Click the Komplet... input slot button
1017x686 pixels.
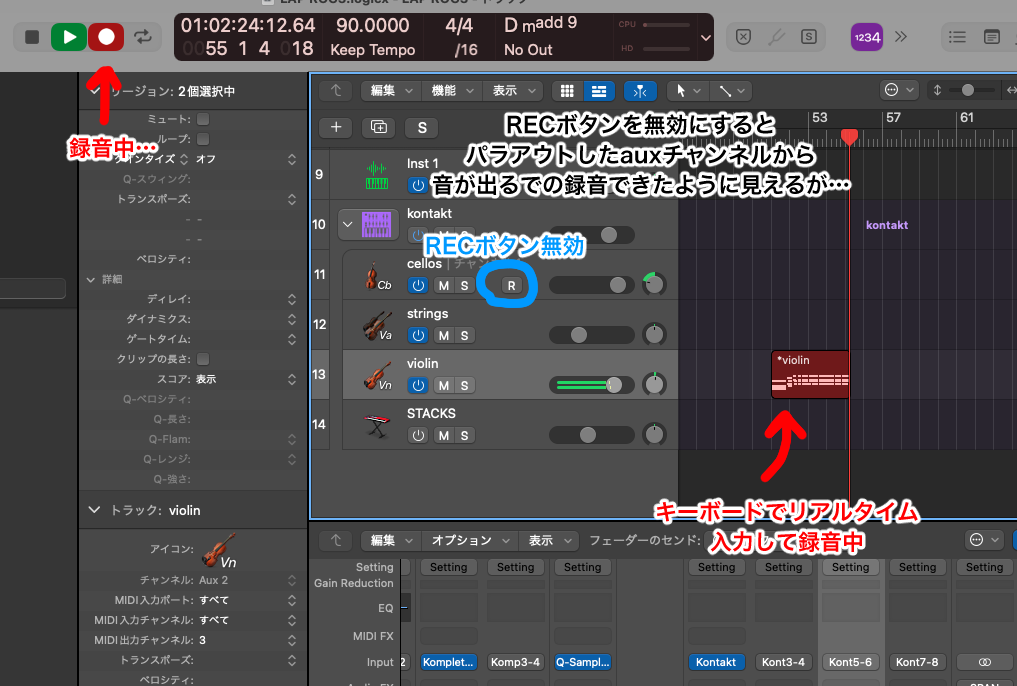click(448, 662)
